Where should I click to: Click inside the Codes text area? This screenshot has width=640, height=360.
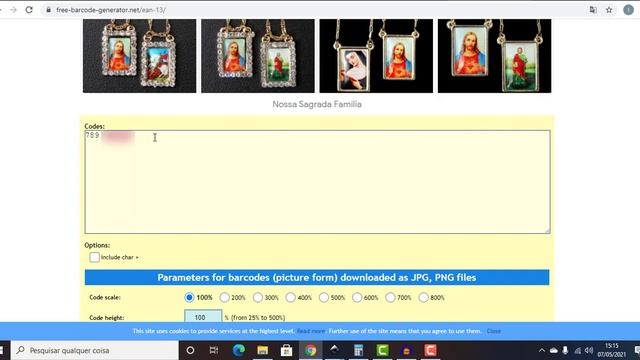317,182
